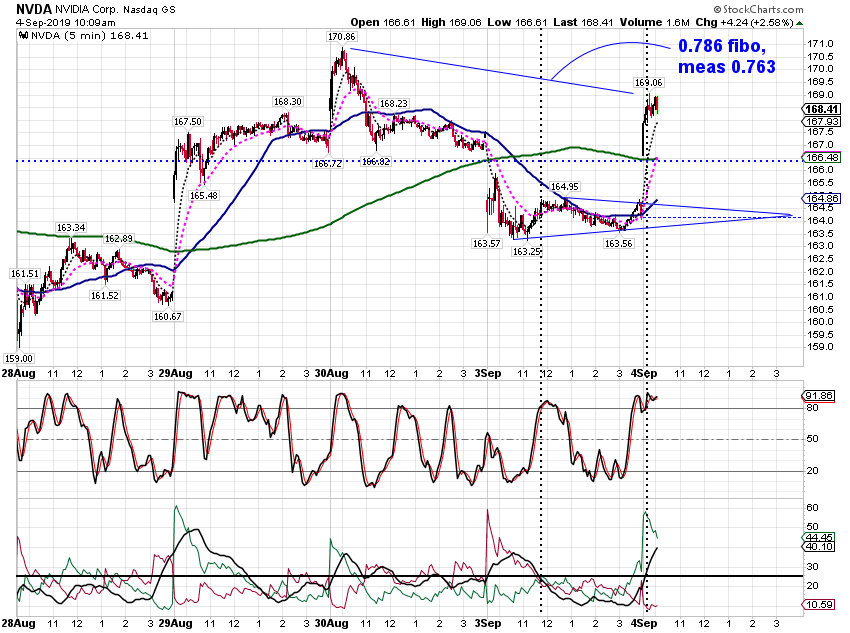Image resolution: width=850 pixels, height=633 pixels.
Task: Click the Chg +4.24 (+2.58%) readout
Action: click(x=744, y=22)
